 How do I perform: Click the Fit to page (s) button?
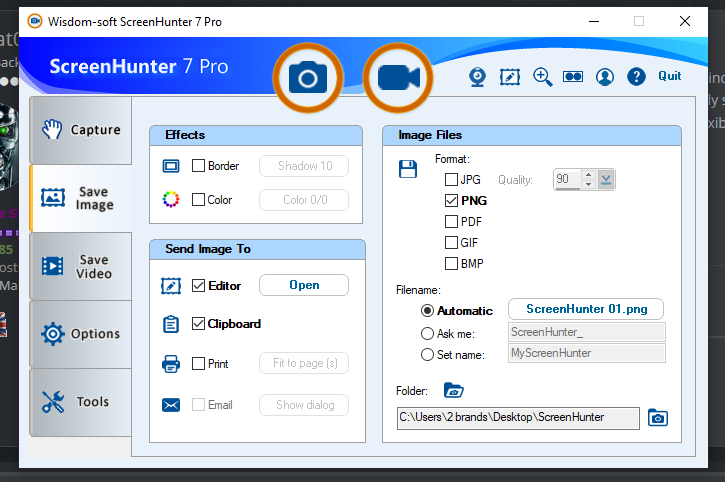coord(304,363)
